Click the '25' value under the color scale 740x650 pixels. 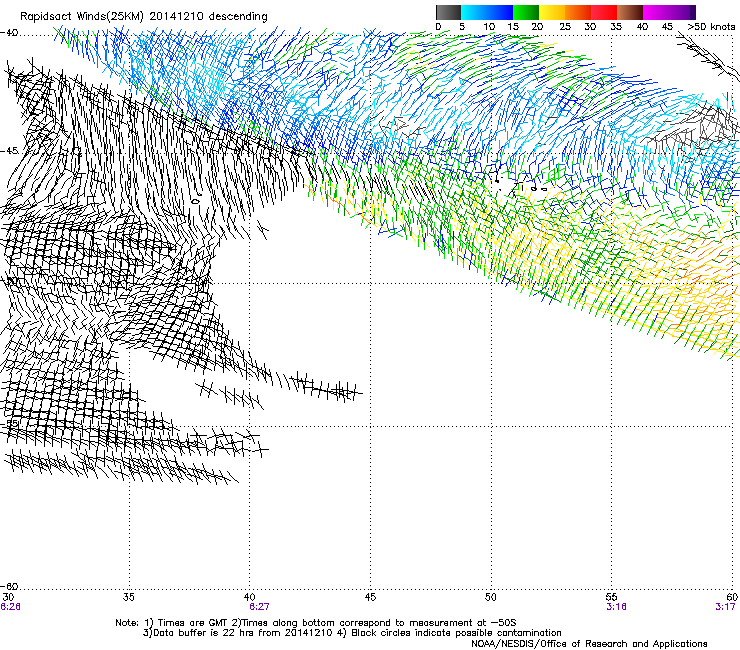coord(565,26)
